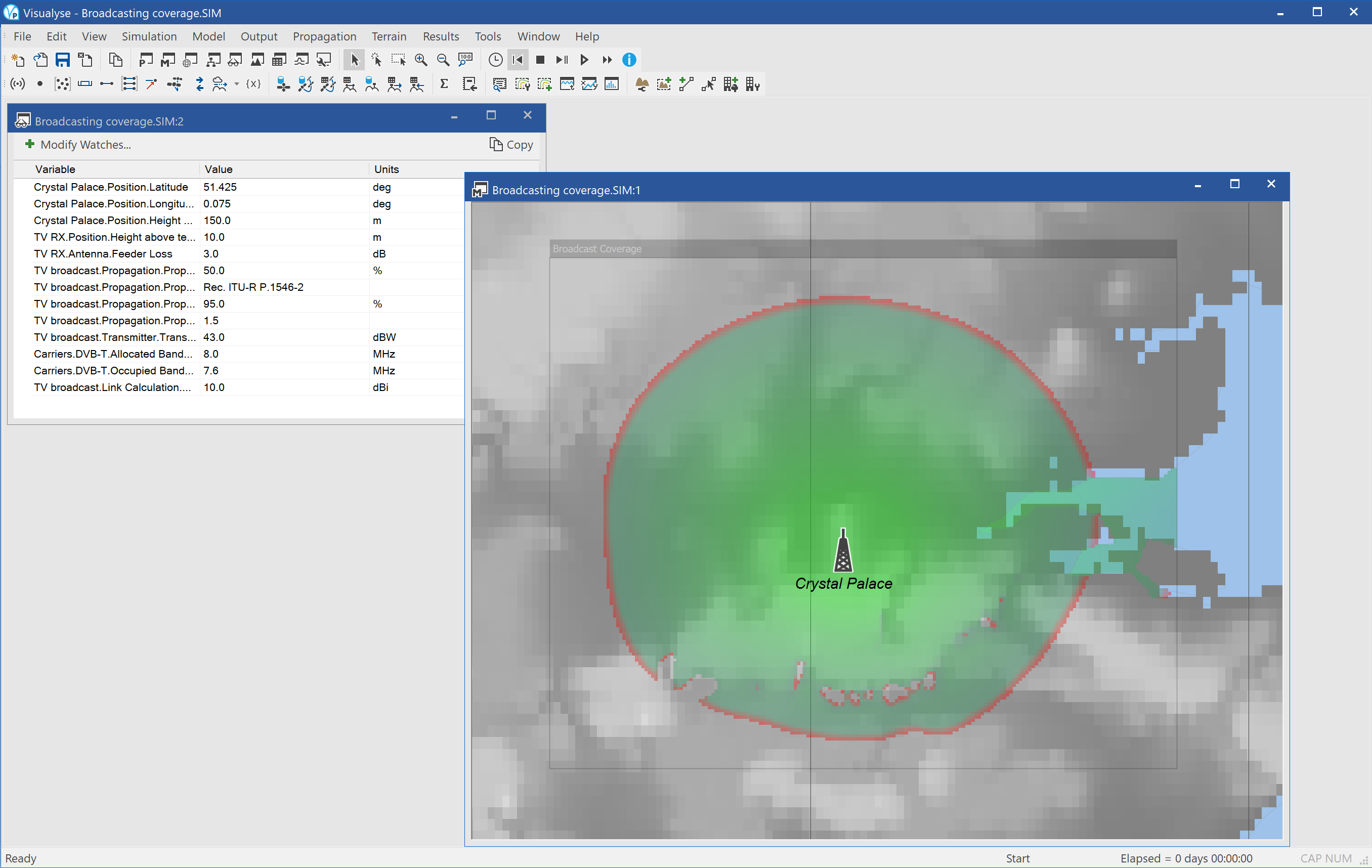Open the Results menu
Viewport: 1372px width, 868px height.
[x=441, y=36]
